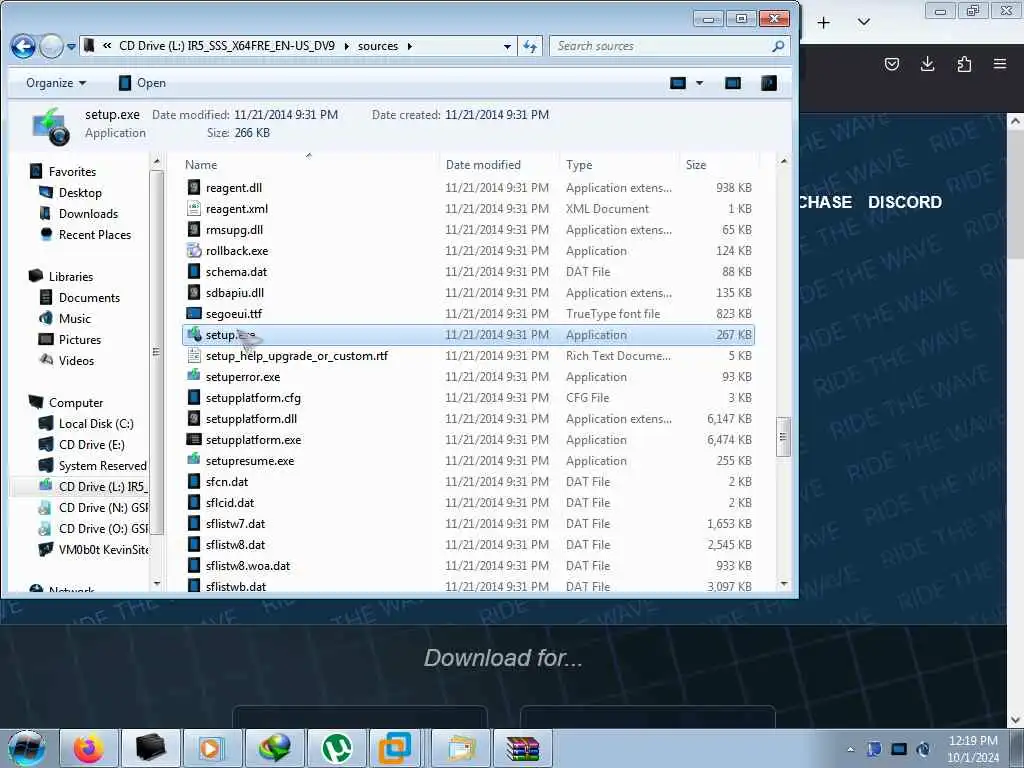Screen dimensions: 1024x768
Task: Click file list scroll down arrow
Action: point(784,584)
